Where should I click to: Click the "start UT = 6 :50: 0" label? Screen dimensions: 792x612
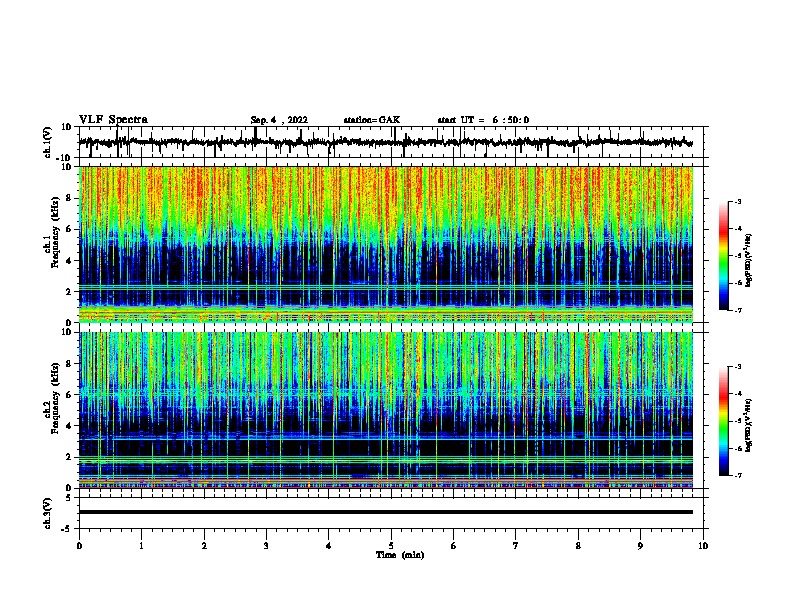(483, 120)
